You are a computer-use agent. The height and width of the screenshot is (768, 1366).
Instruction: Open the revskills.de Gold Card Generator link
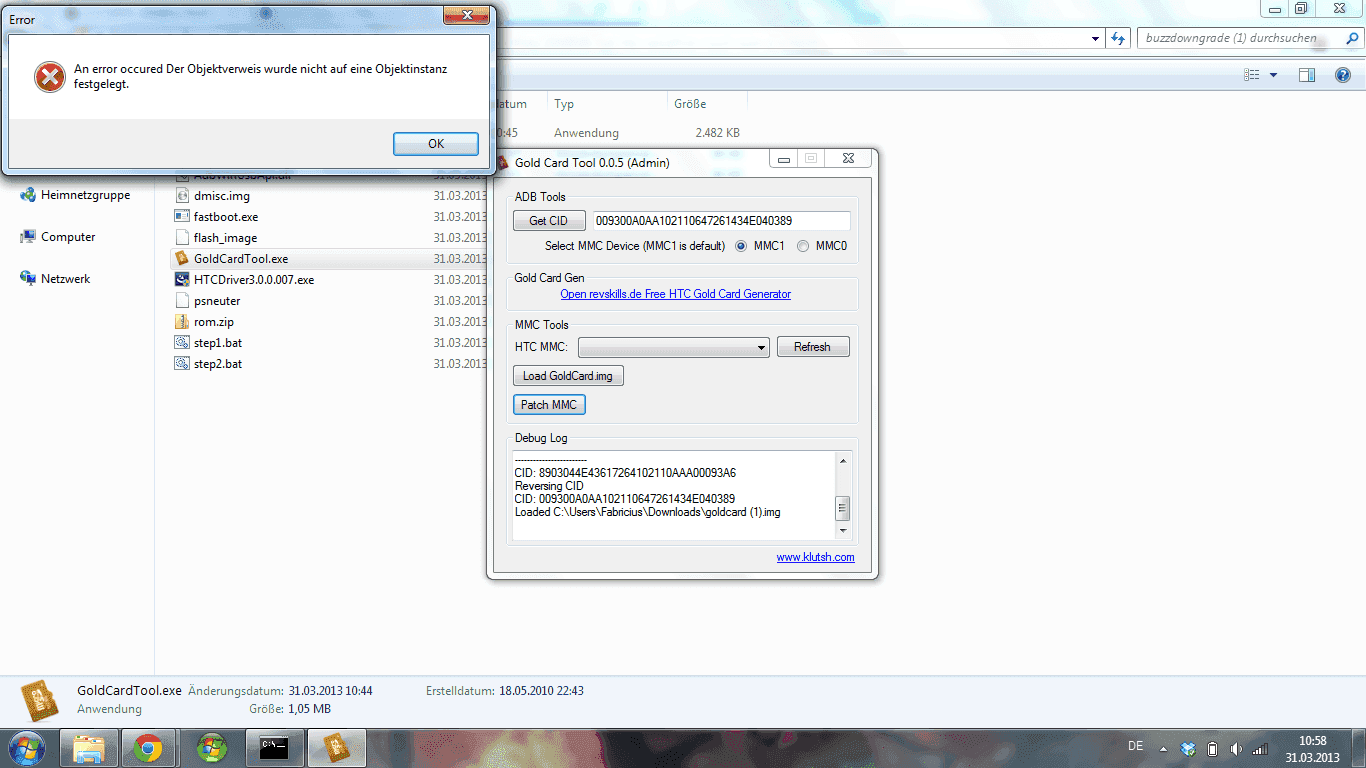click(675, 294)
